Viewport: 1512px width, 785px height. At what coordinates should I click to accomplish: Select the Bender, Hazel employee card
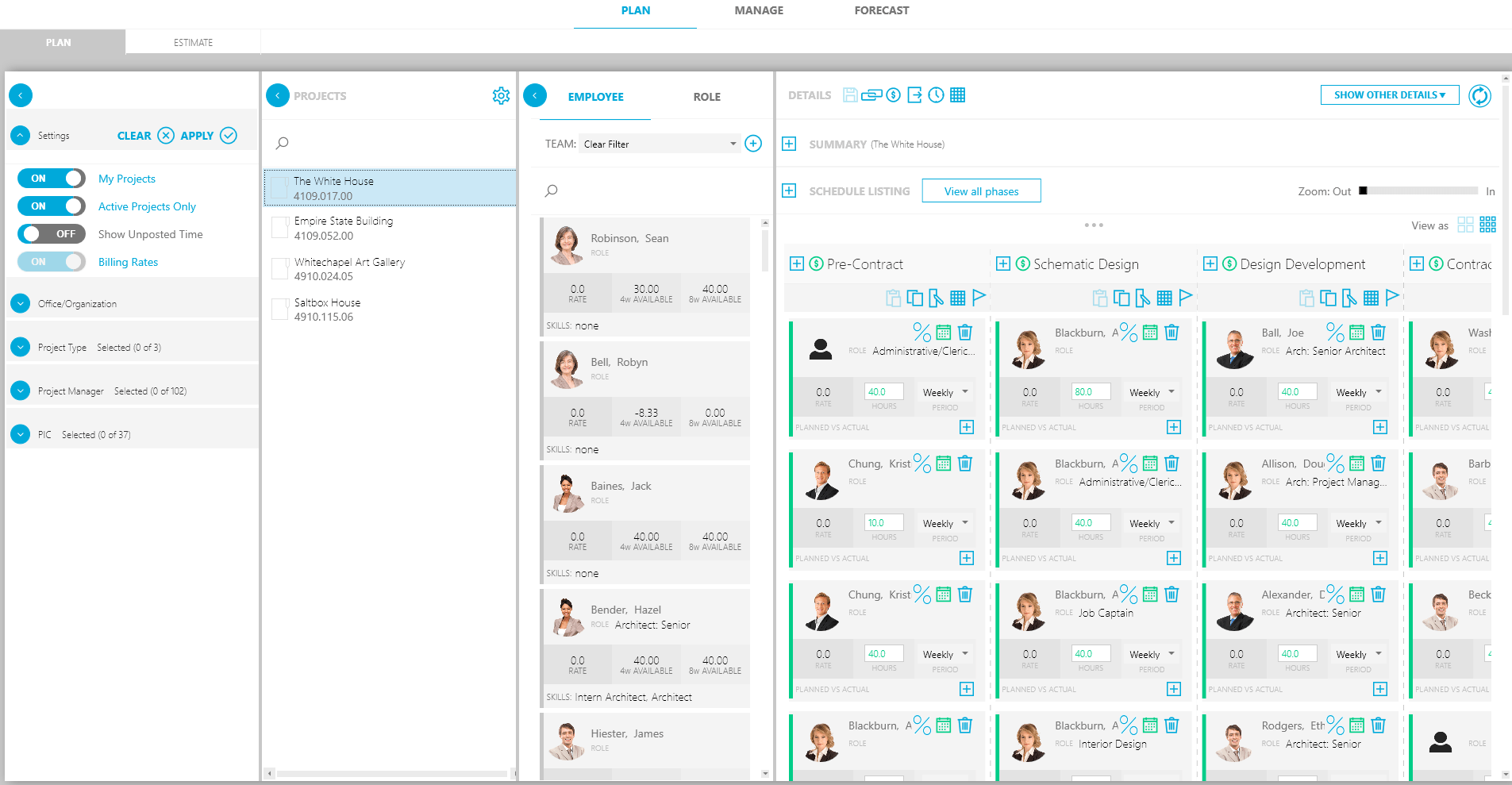646,648
